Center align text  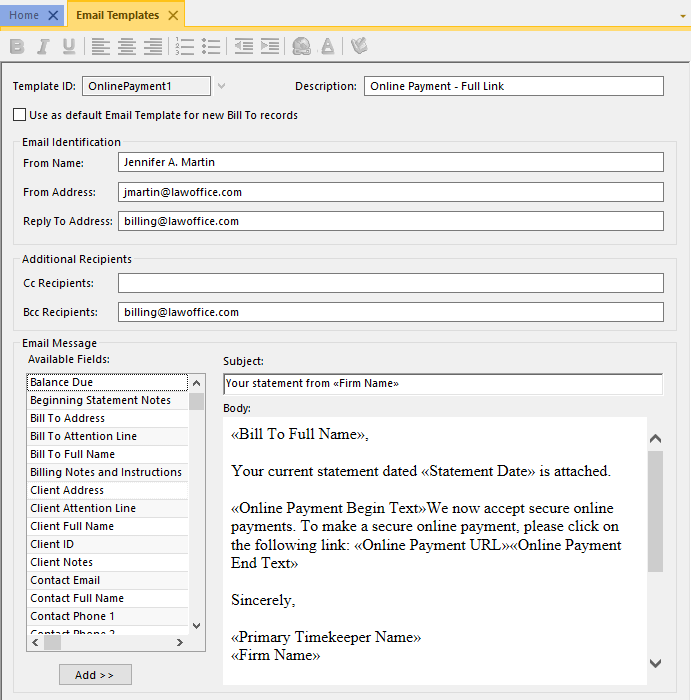[127, 46]
